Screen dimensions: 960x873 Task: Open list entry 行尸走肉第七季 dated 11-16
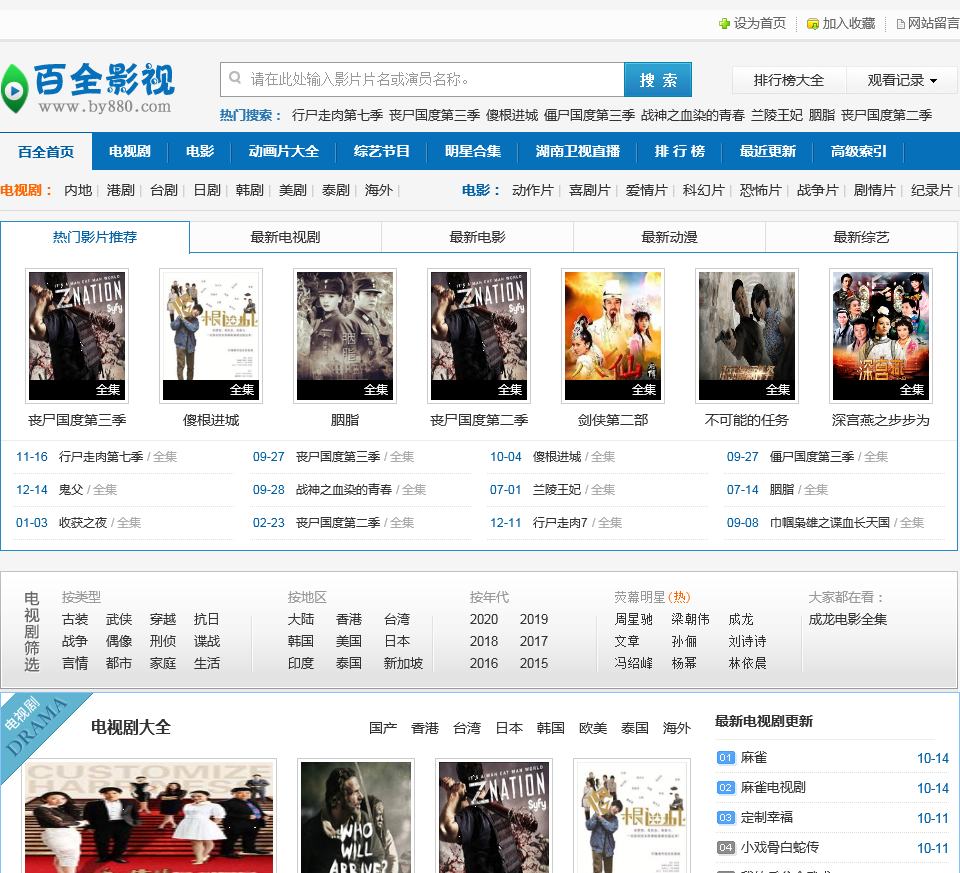click(x=101, y=457)
